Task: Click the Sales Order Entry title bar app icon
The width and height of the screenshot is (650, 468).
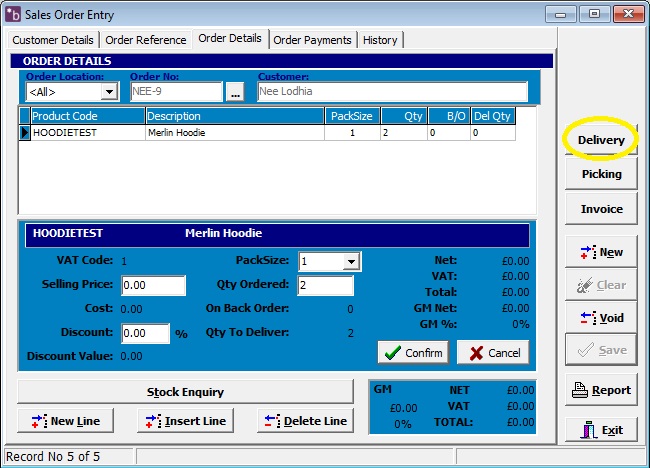Action: (x=12, y=14)
